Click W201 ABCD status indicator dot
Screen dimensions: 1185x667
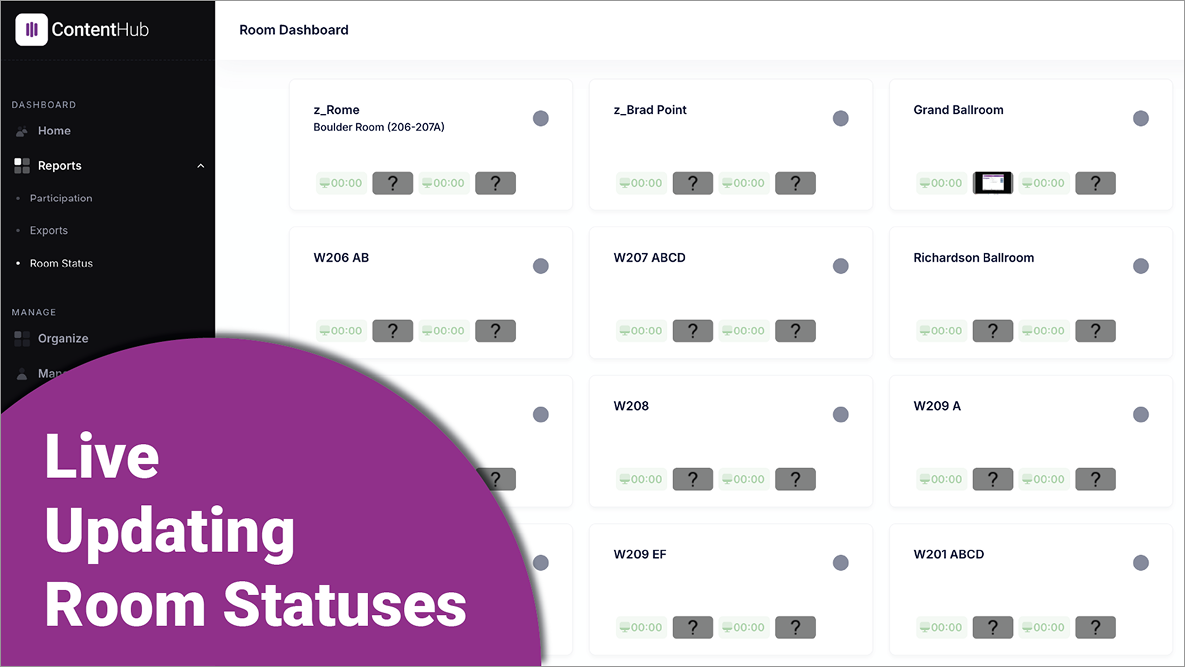coord(1141,563)
